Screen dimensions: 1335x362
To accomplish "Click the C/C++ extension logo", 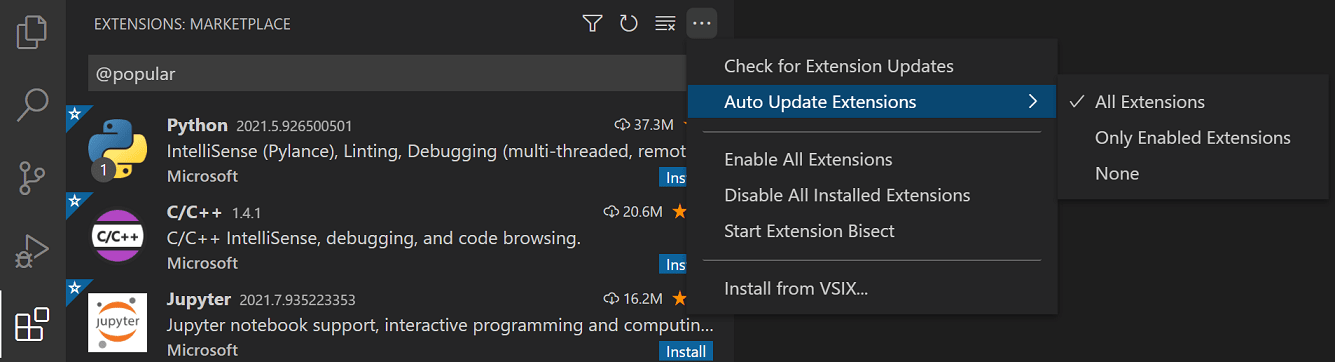I will 118,236.
